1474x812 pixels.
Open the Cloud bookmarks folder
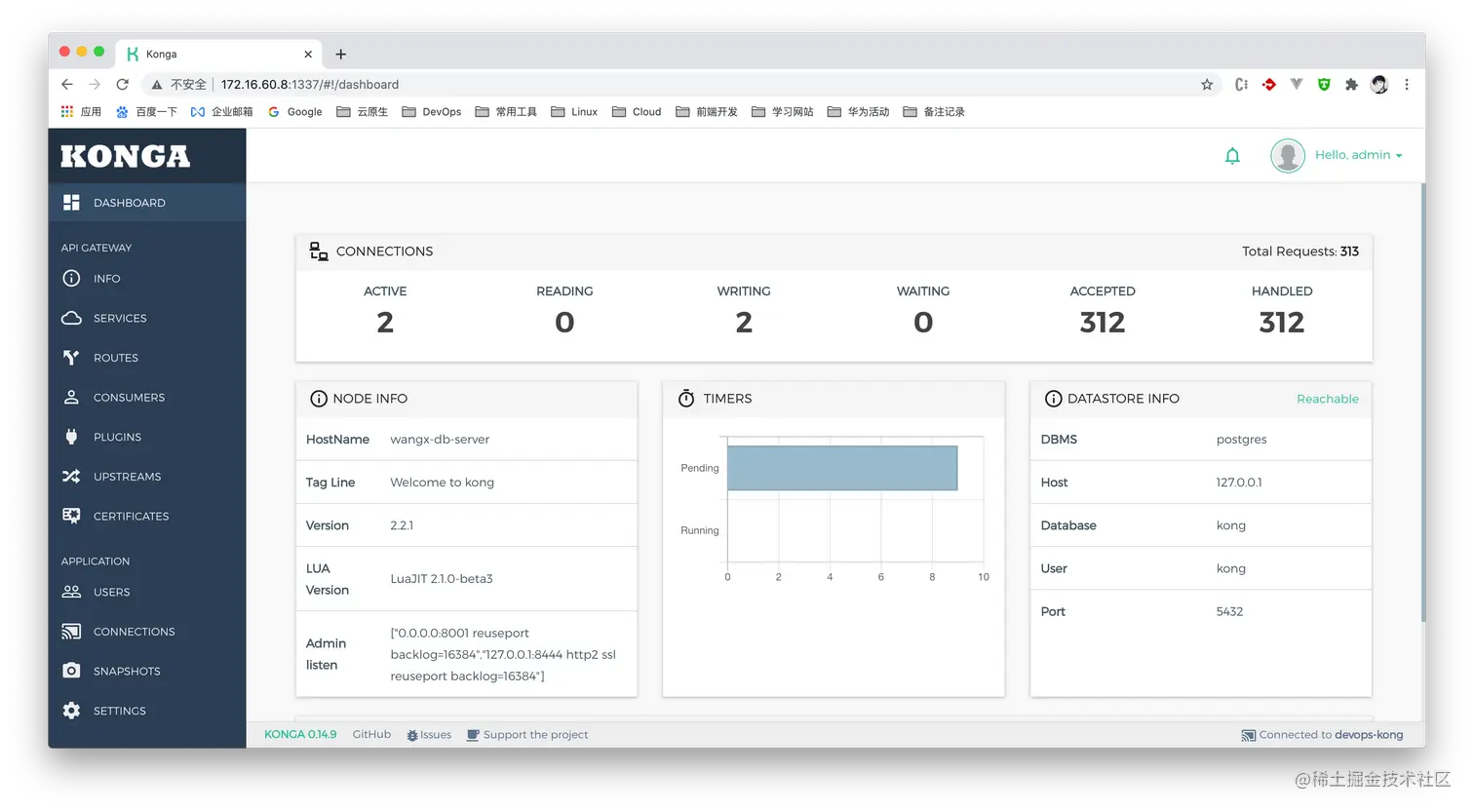(637, 112)
